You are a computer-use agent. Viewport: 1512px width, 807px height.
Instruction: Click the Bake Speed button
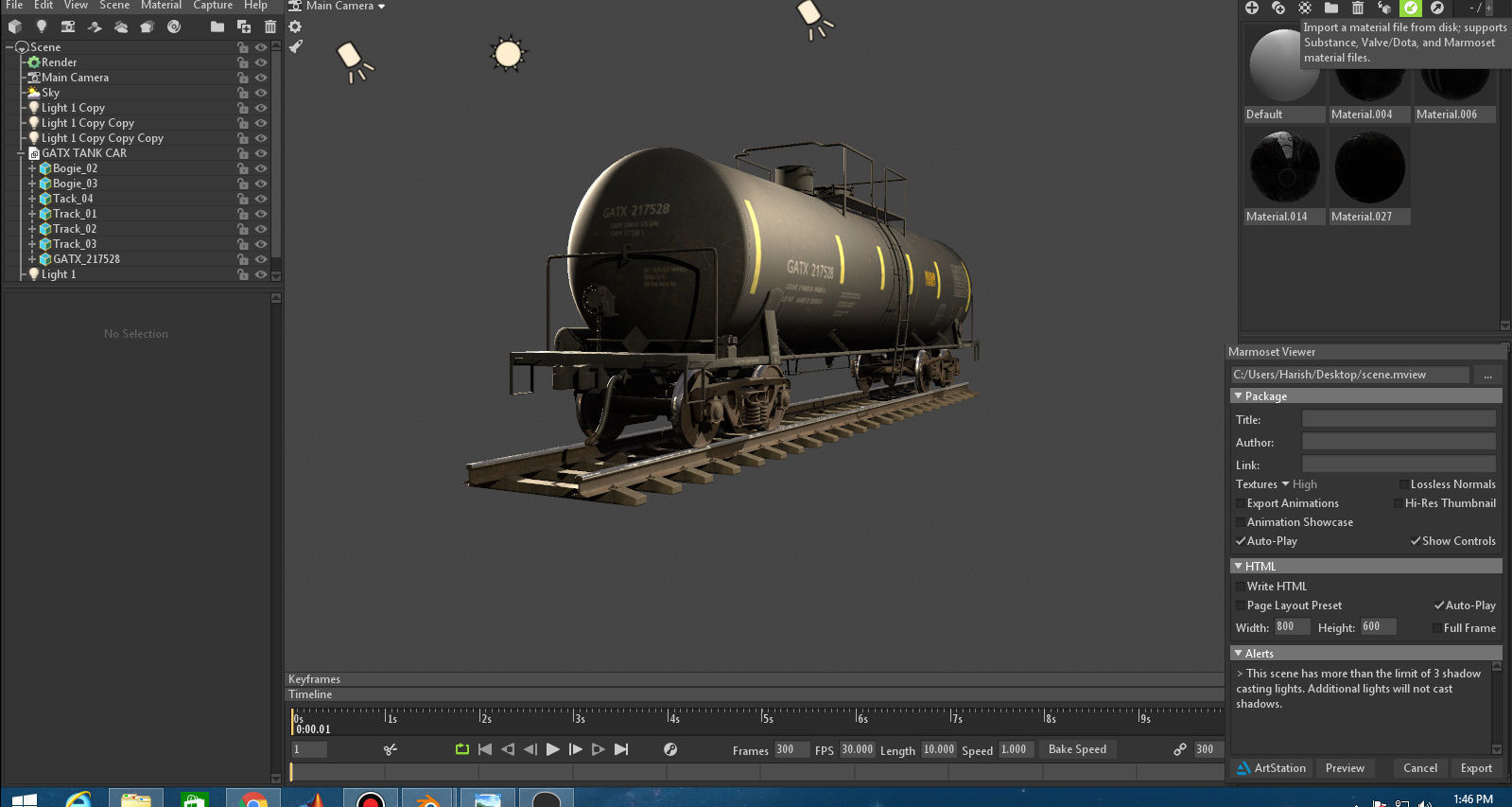click(1077, 749)
